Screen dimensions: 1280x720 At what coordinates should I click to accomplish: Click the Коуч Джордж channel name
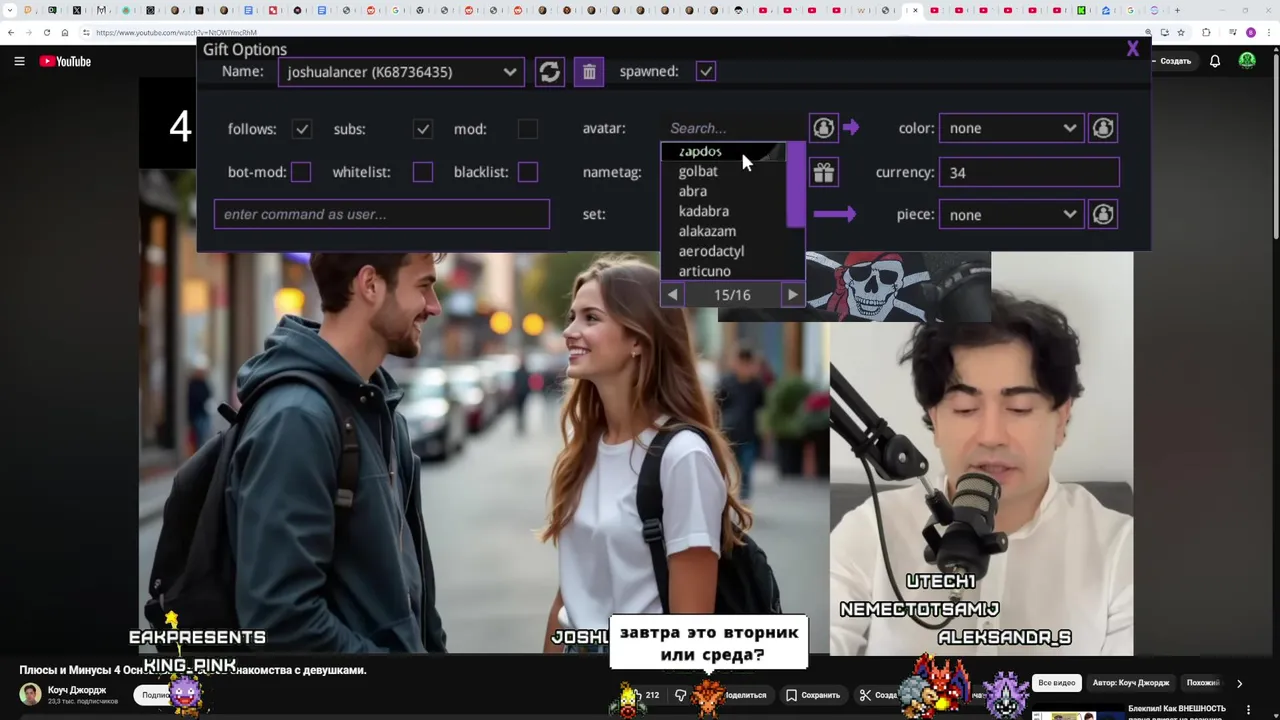(77, 690)
